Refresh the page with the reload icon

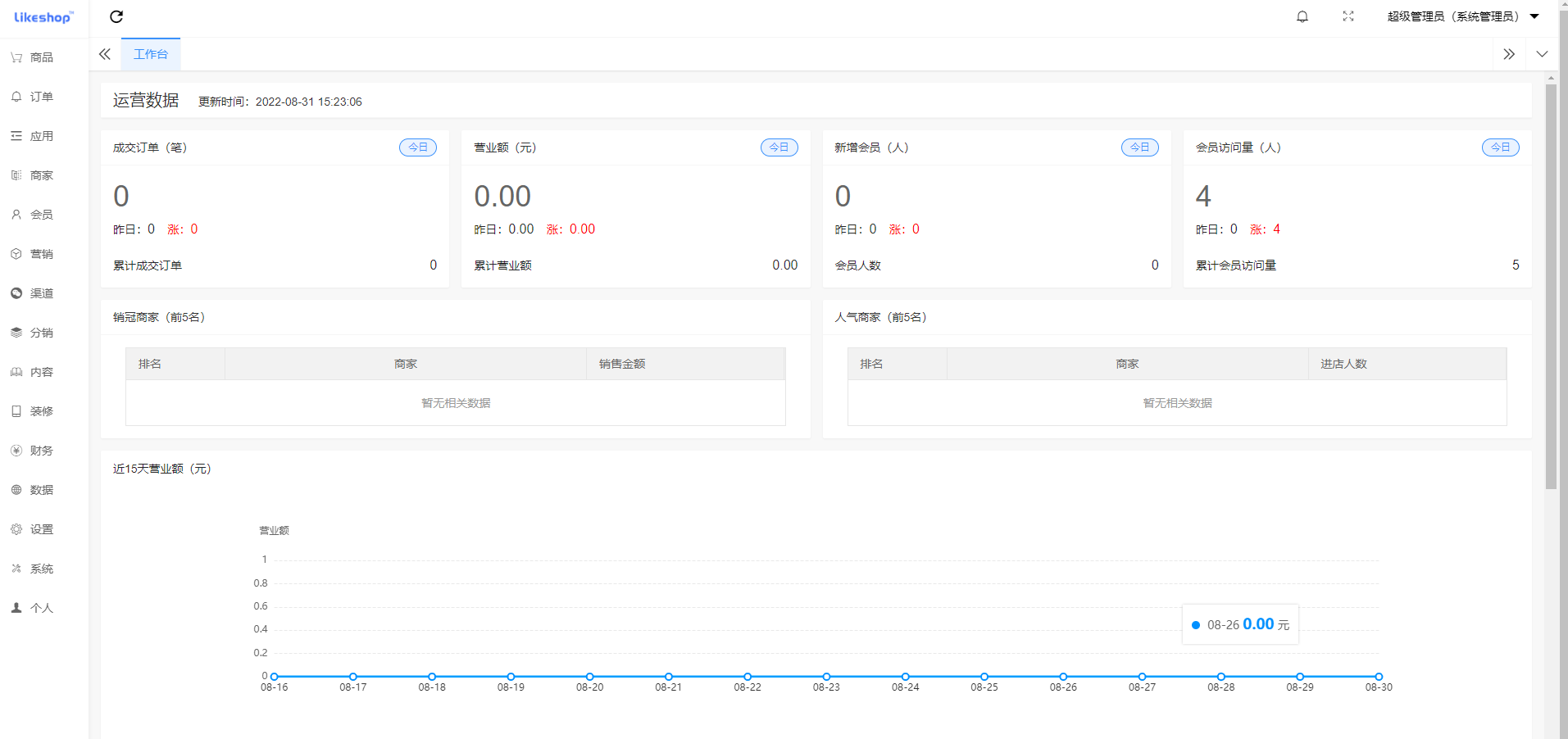[116, 16]
